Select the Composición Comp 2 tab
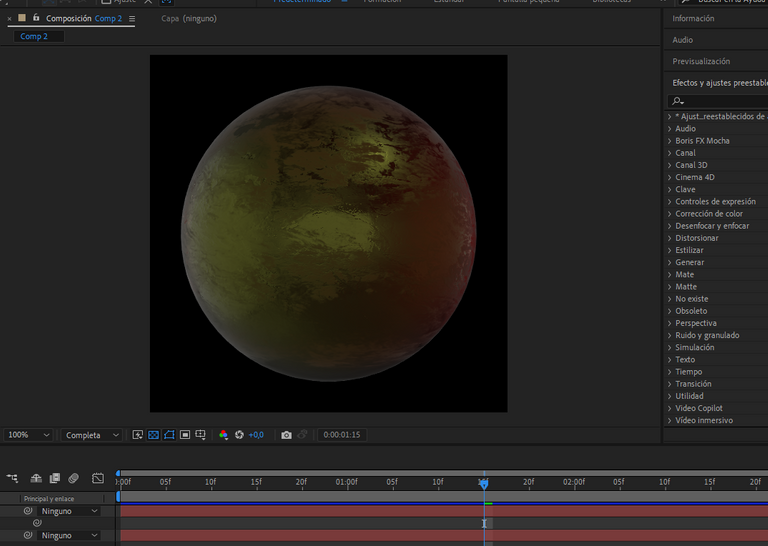The width and height of the screenshot is (768, 546). (84, 19)
